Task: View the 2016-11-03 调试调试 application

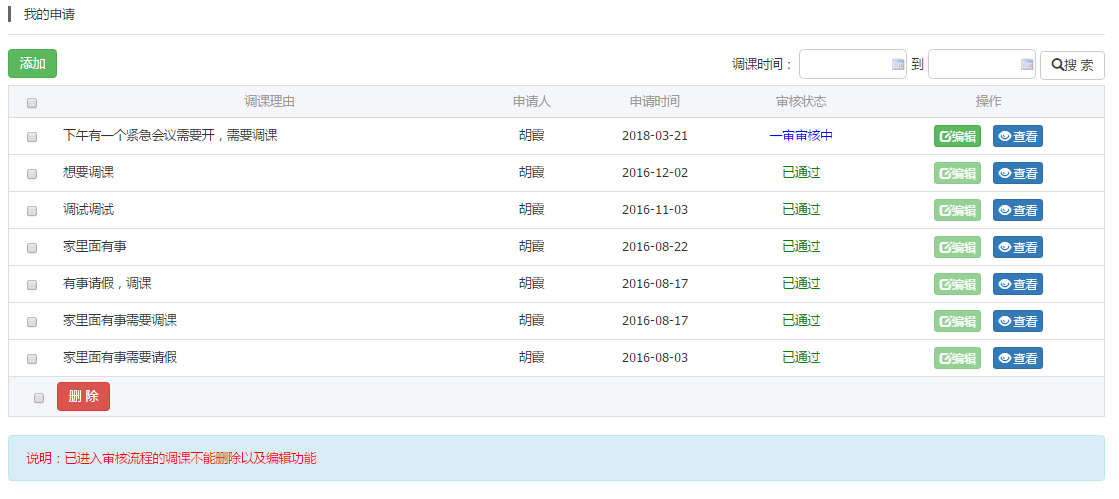Action: click(x=1017, y=211)
